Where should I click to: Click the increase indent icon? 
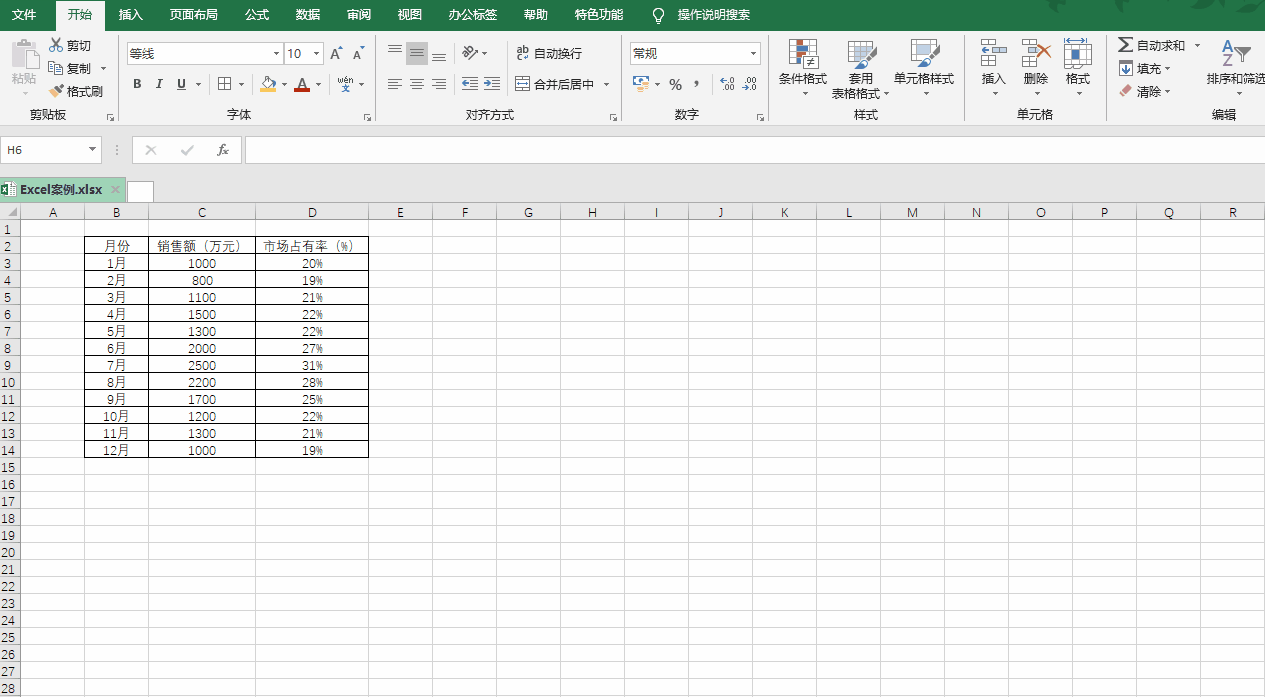click(x=491, y=84)
